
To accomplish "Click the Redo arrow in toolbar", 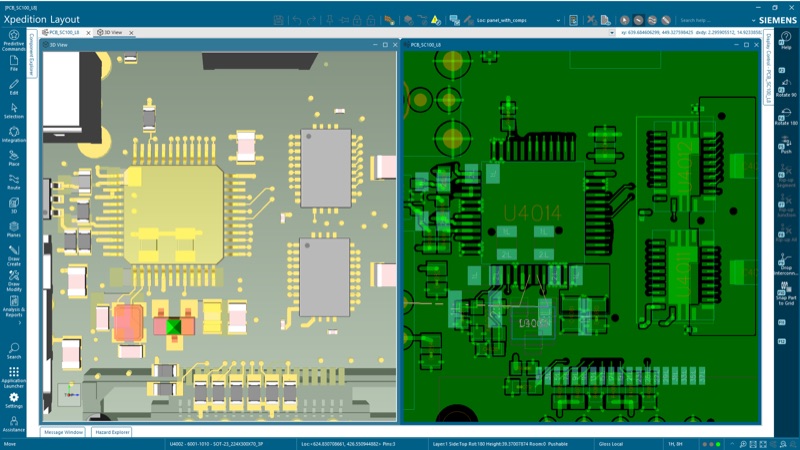I will [311, 20].
